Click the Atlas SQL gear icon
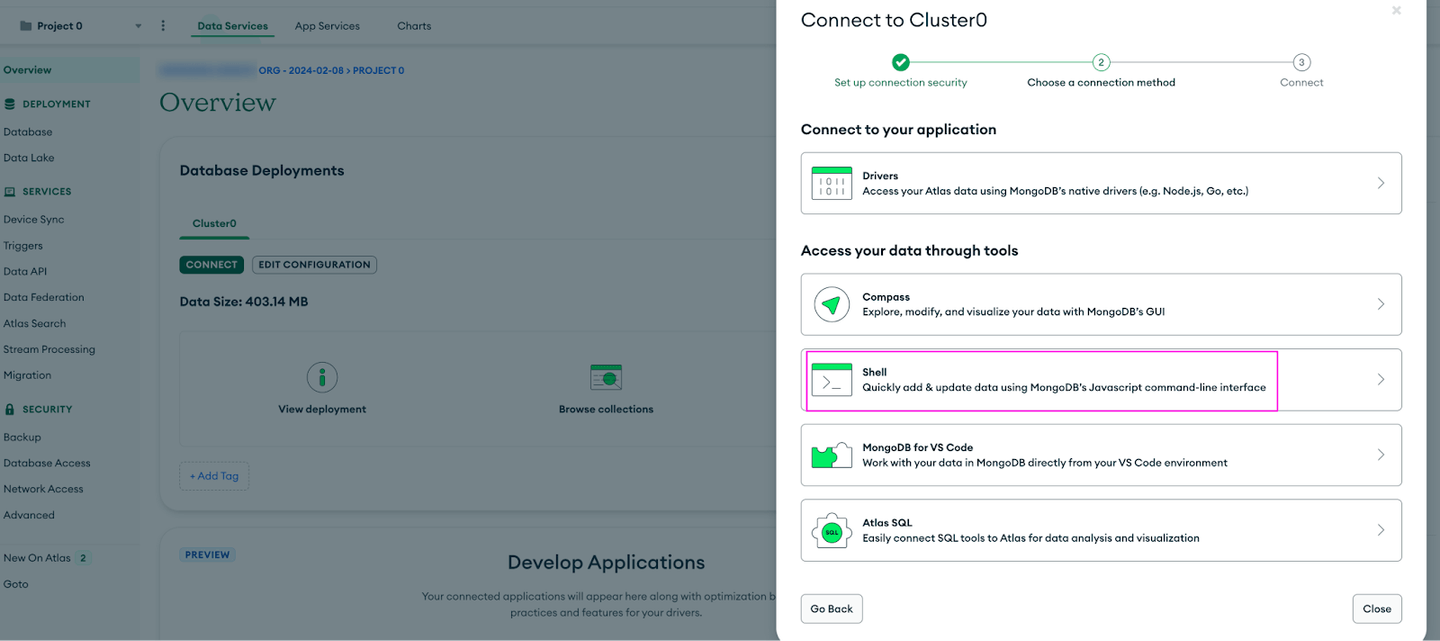This screenshot has width=1440, height=641. coord(831,531)
